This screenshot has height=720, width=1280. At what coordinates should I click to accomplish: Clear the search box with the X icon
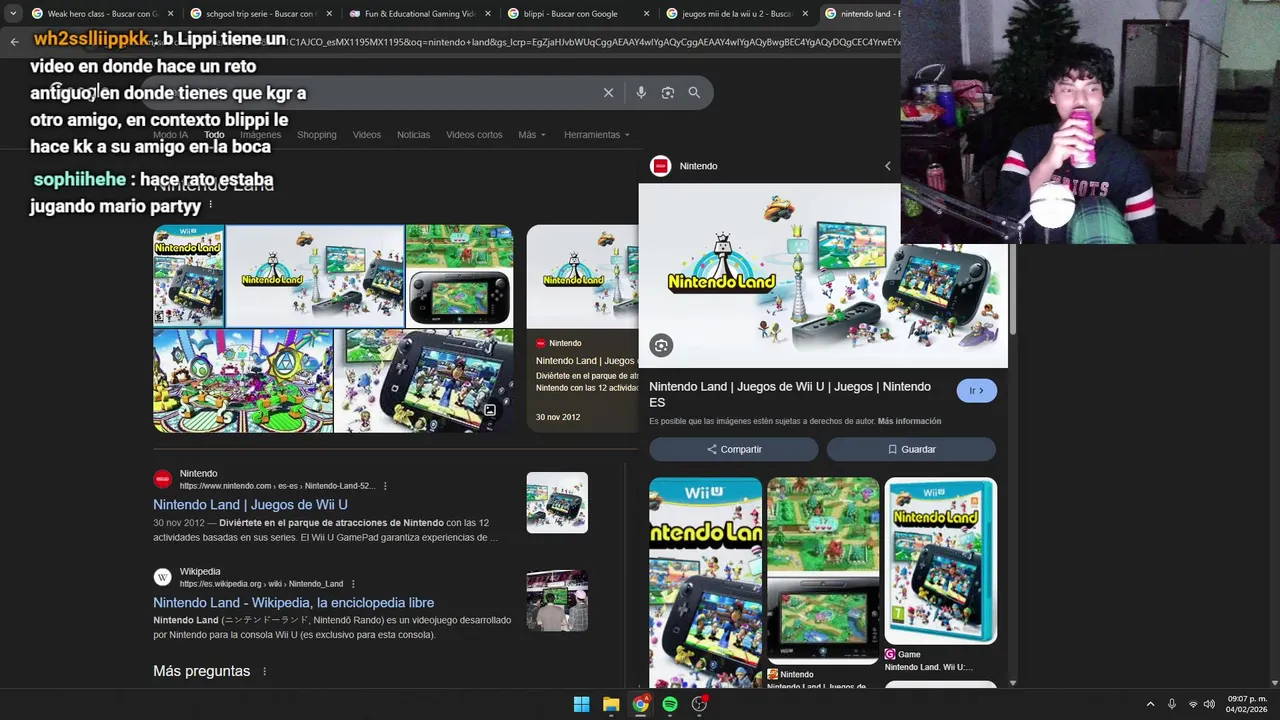tap(608, 93)
